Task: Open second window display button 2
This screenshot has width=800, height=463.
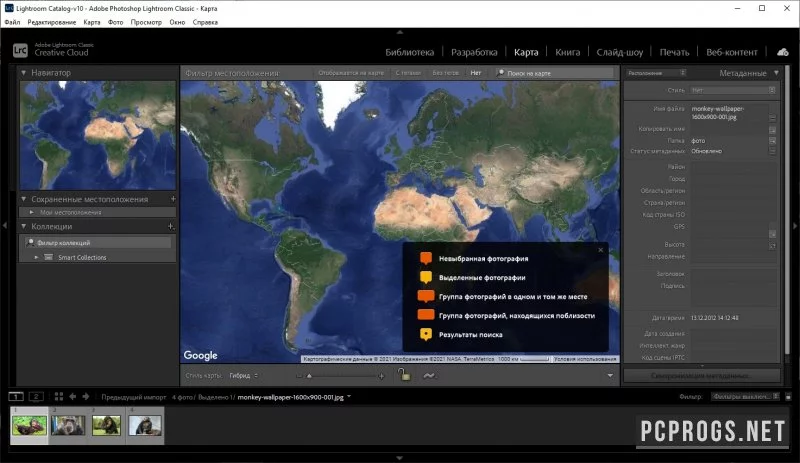Action: point(36,397)
